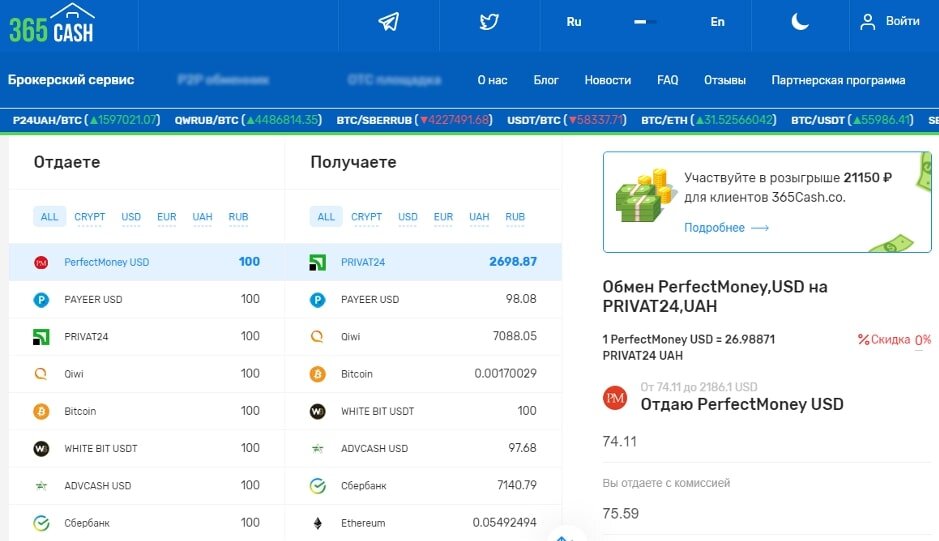The height and width of the screenshot is (541, 939).
Task: Select EUR filter under Получаете
Action: pyautogui.click(x=443, y=217)
